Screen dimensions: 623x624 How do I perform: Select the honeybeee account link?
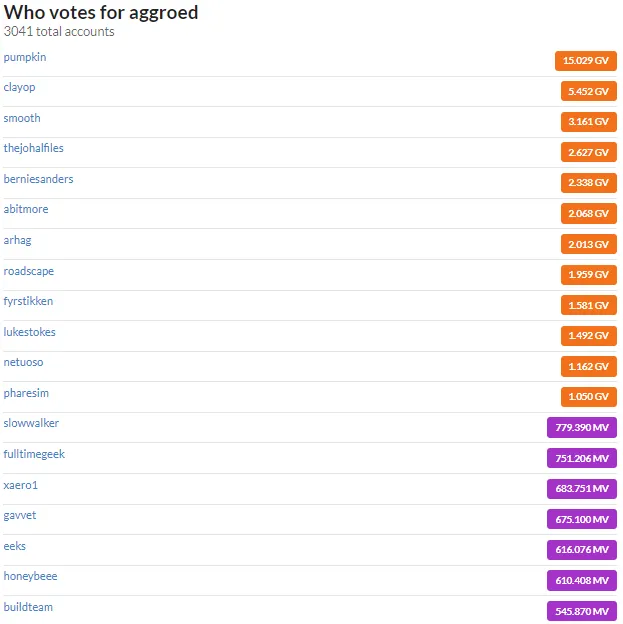pos(30,576)
